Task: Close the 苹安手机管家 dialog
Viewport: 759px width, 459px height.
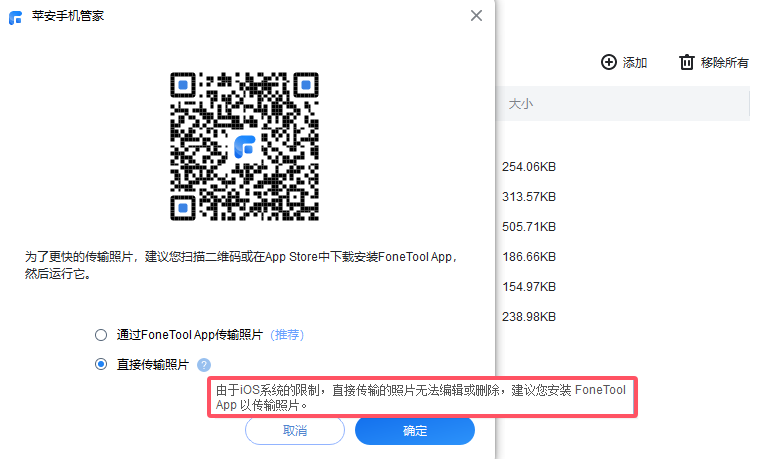Action: [476, 15]
